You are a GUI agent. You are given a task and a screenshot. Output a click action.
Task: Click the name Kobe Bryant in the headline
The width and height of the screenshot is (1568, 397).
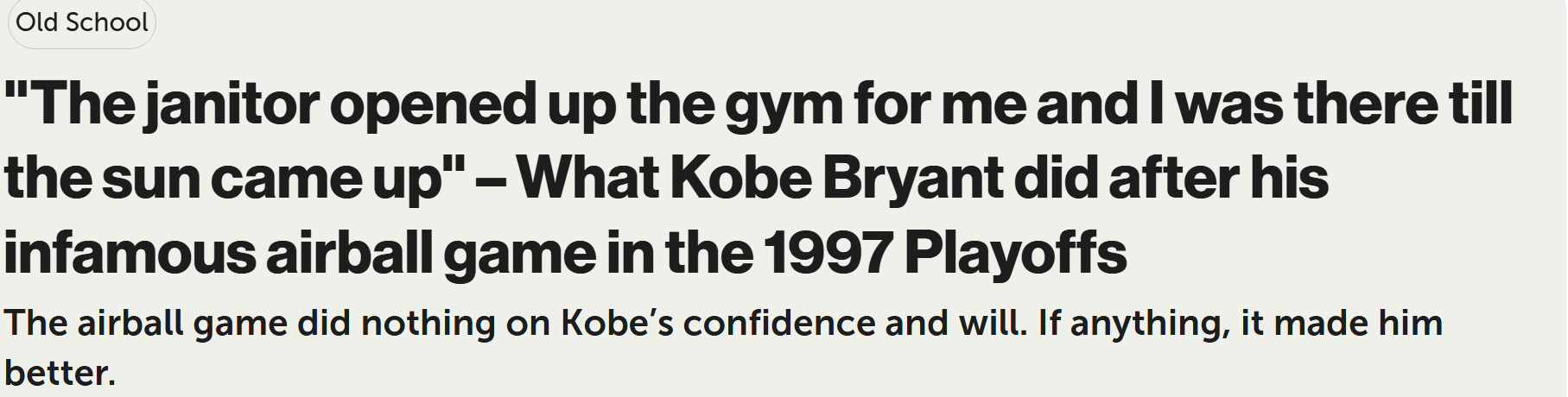click(x=835, y=179)
